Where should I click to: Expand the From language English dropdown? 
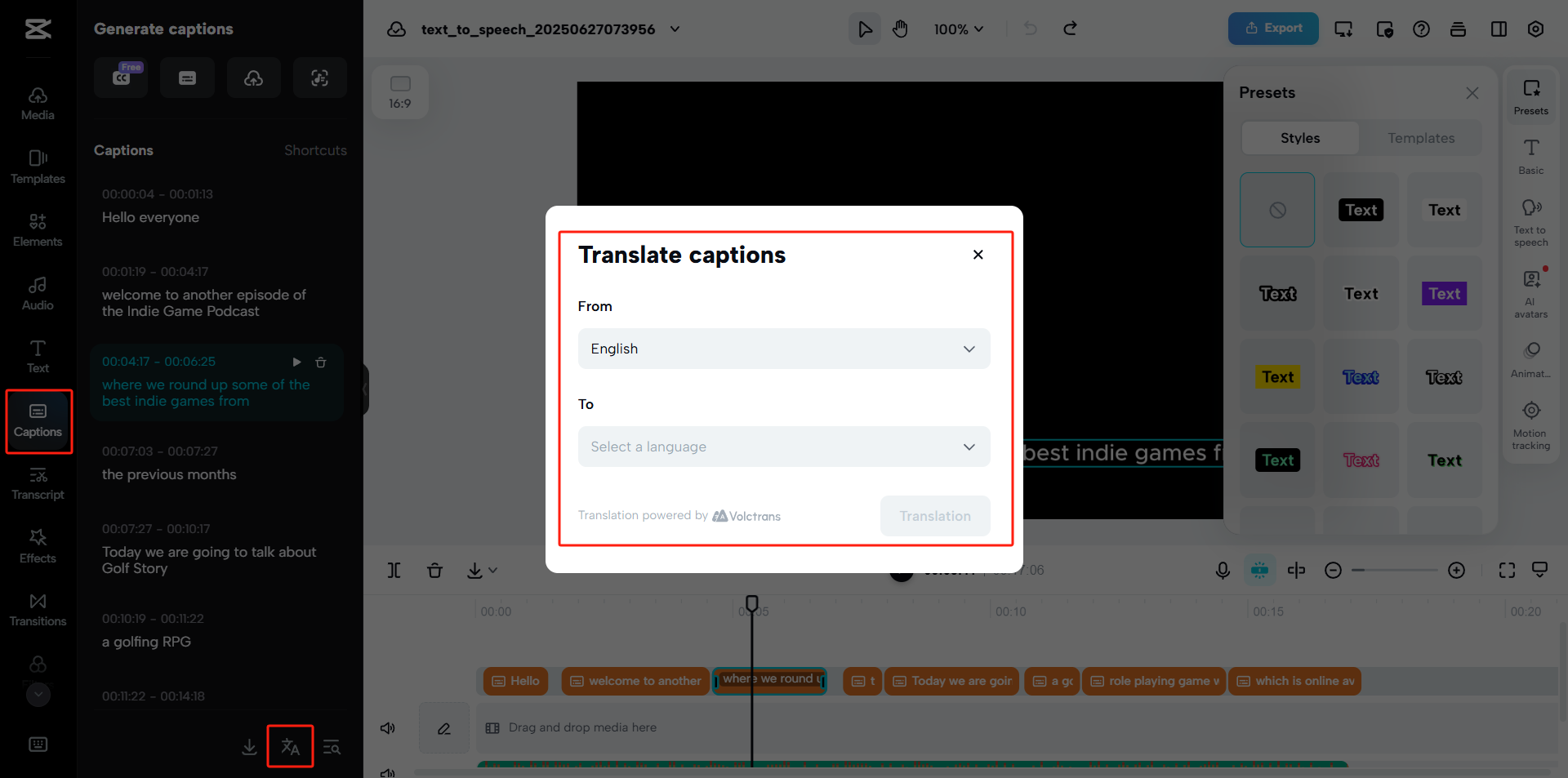point(783,349)
